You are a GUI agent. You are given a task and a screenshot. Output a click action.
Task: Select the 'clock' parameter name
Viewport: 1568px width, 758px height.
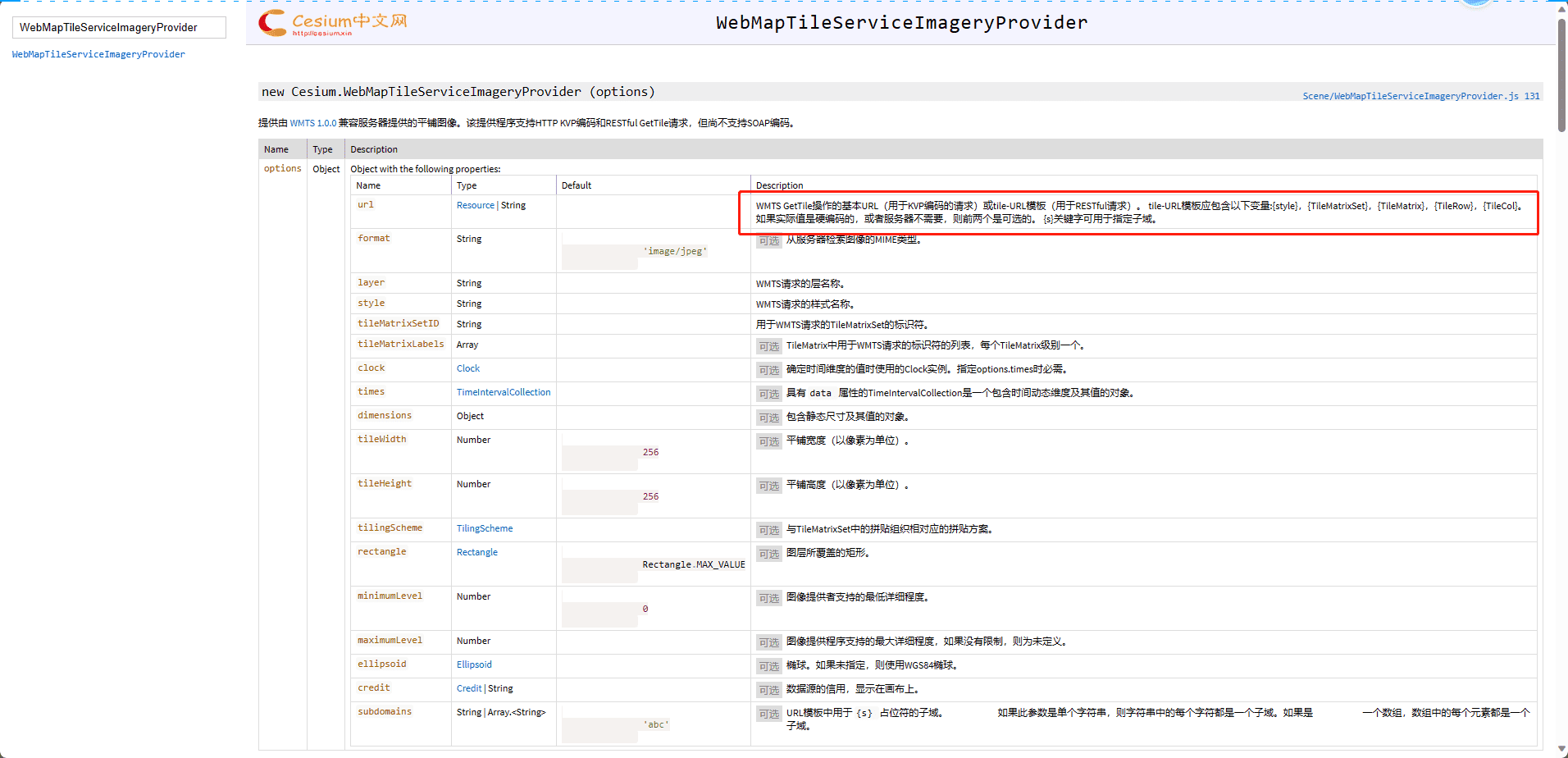pos(371,368)
